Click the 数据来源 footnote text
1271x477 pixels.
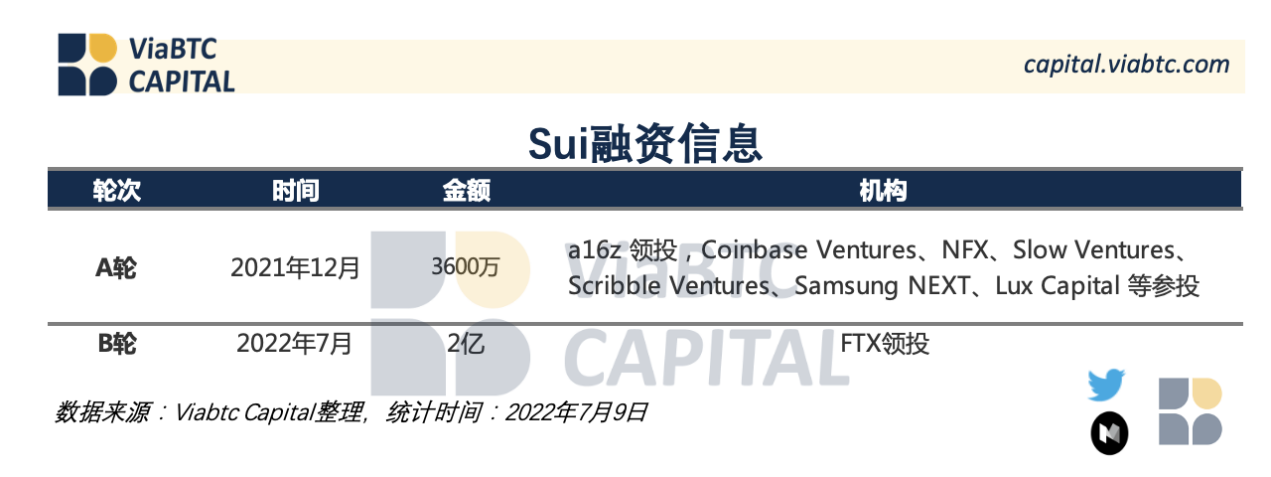point(351,412)
